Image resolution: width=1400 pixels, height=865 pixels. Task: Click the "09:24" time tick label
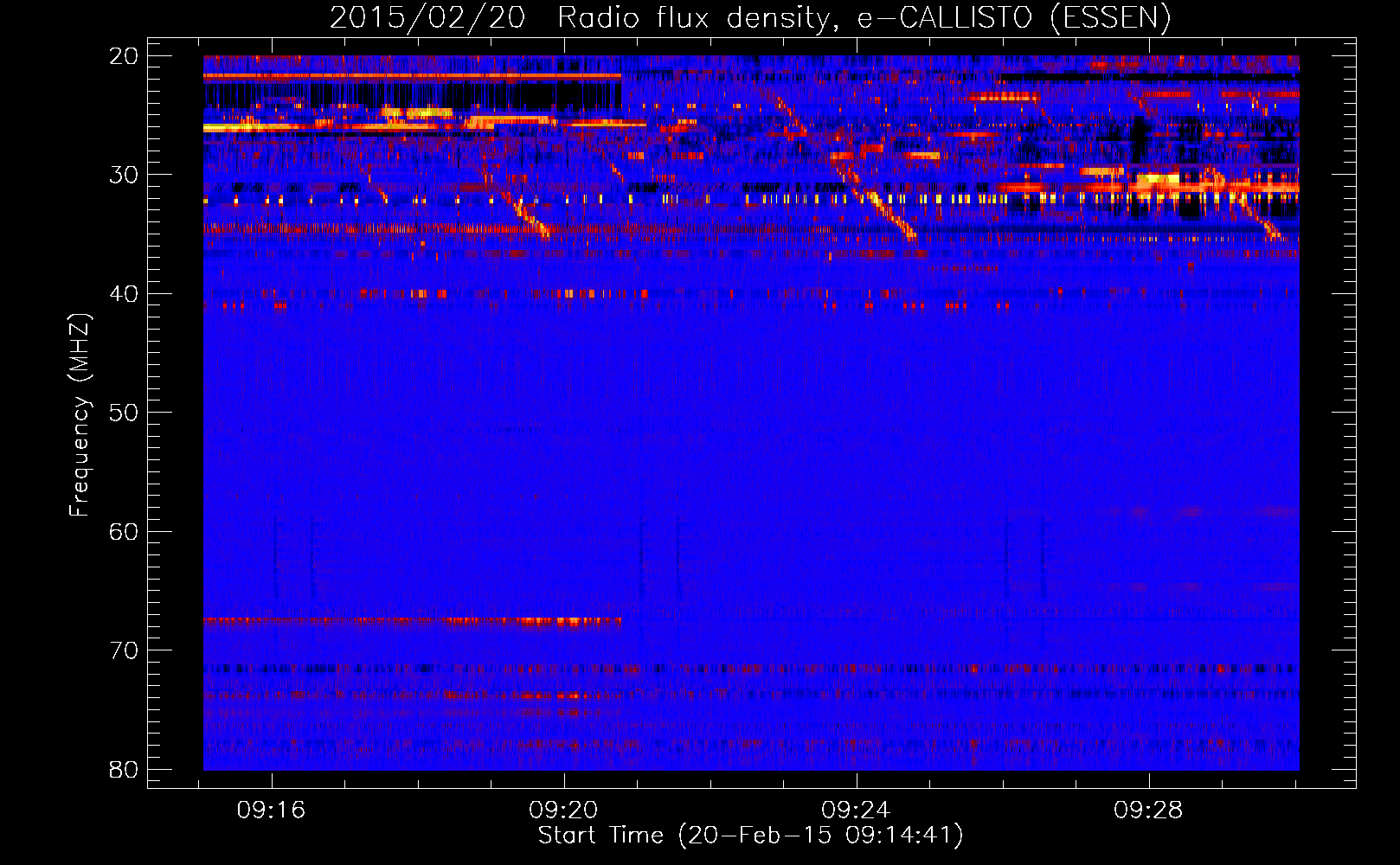pos(856,811)
